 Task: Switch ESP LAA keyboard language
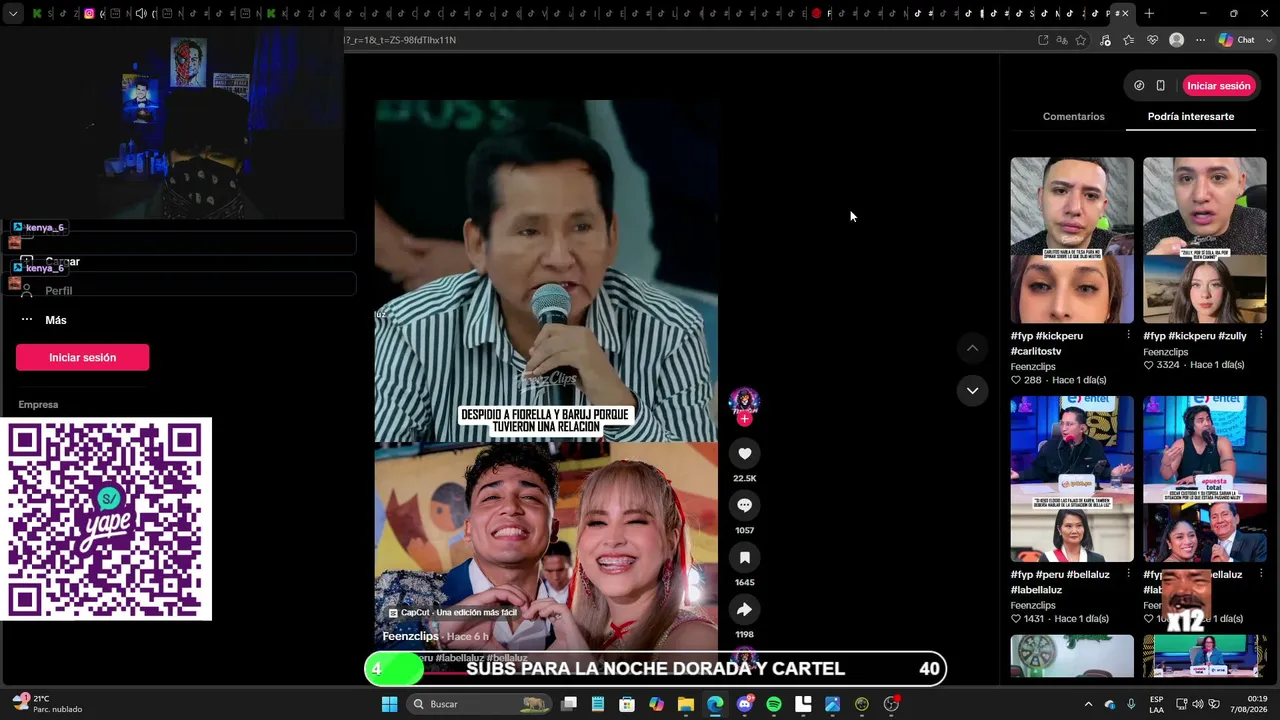tap(1156, 704)
